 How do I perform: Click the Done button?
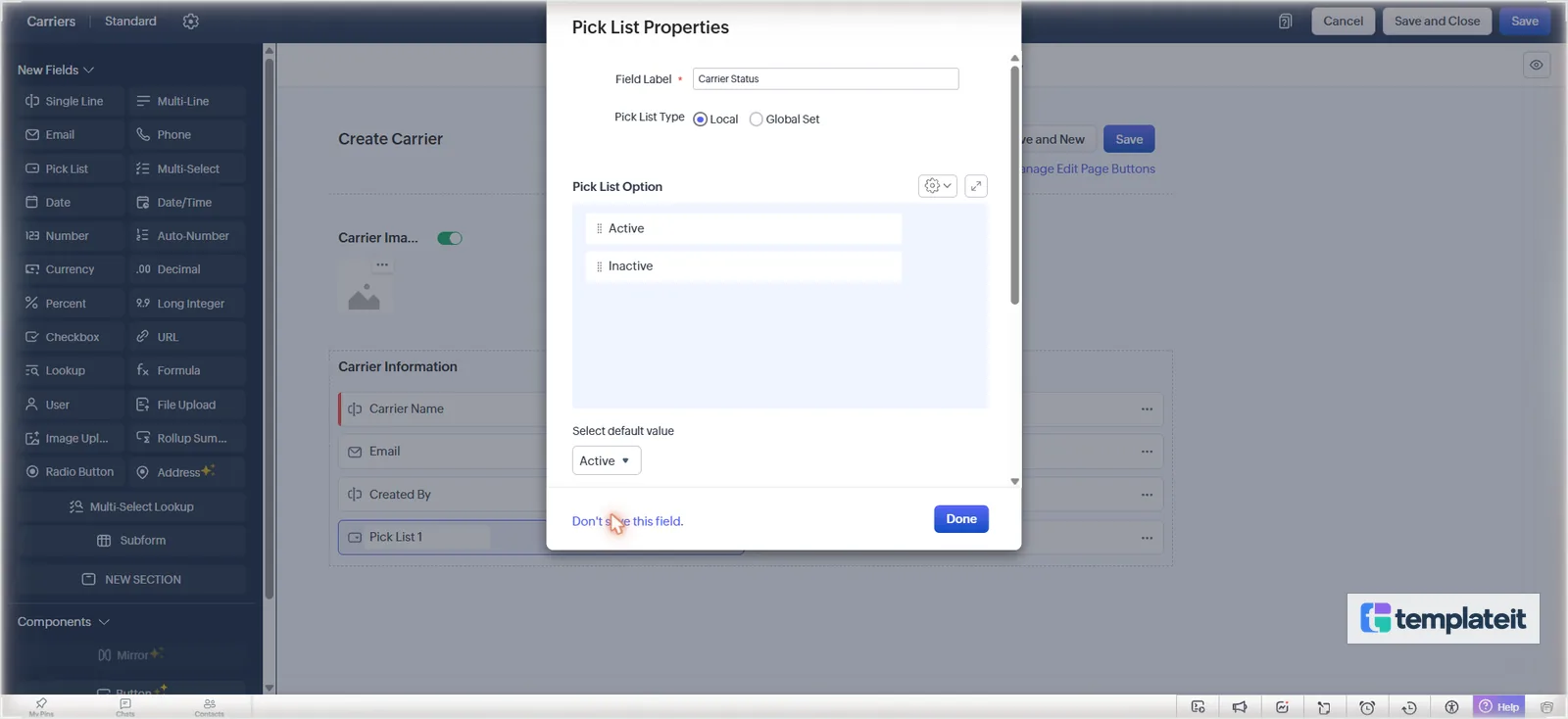[x=961, y=519]
